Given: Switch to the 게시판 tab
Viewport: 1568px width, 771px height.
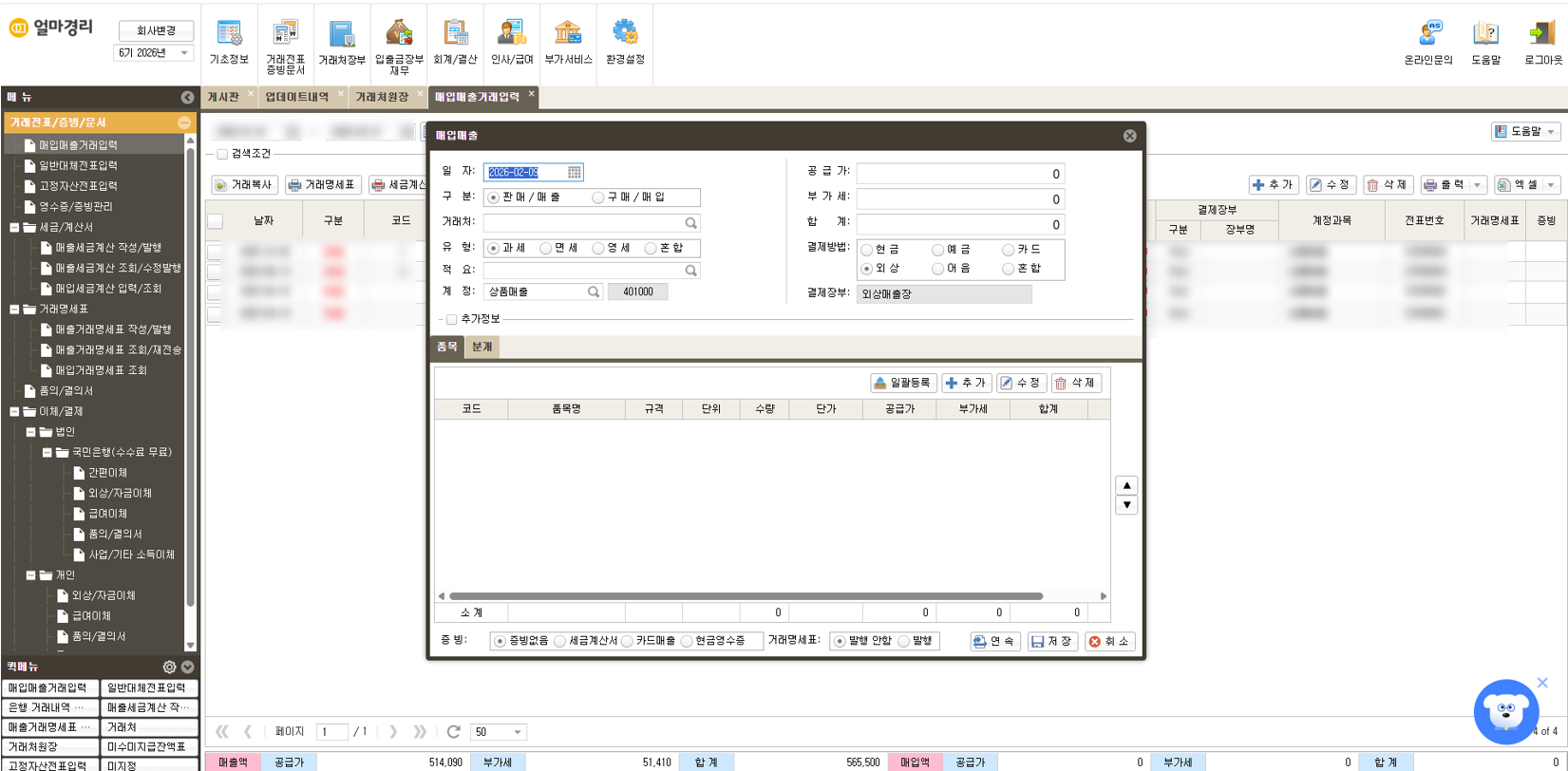Looking at the screenshot, I should pos(224,97).
